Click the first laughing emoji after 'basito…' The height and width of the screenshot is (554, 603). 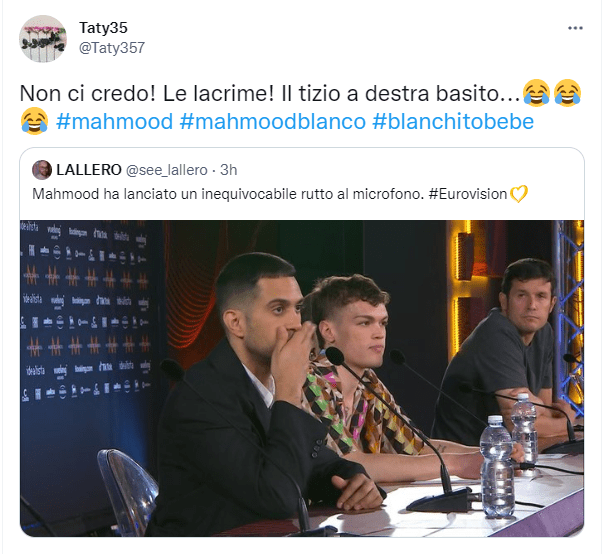pyautogui.click(x=536, y=93)
